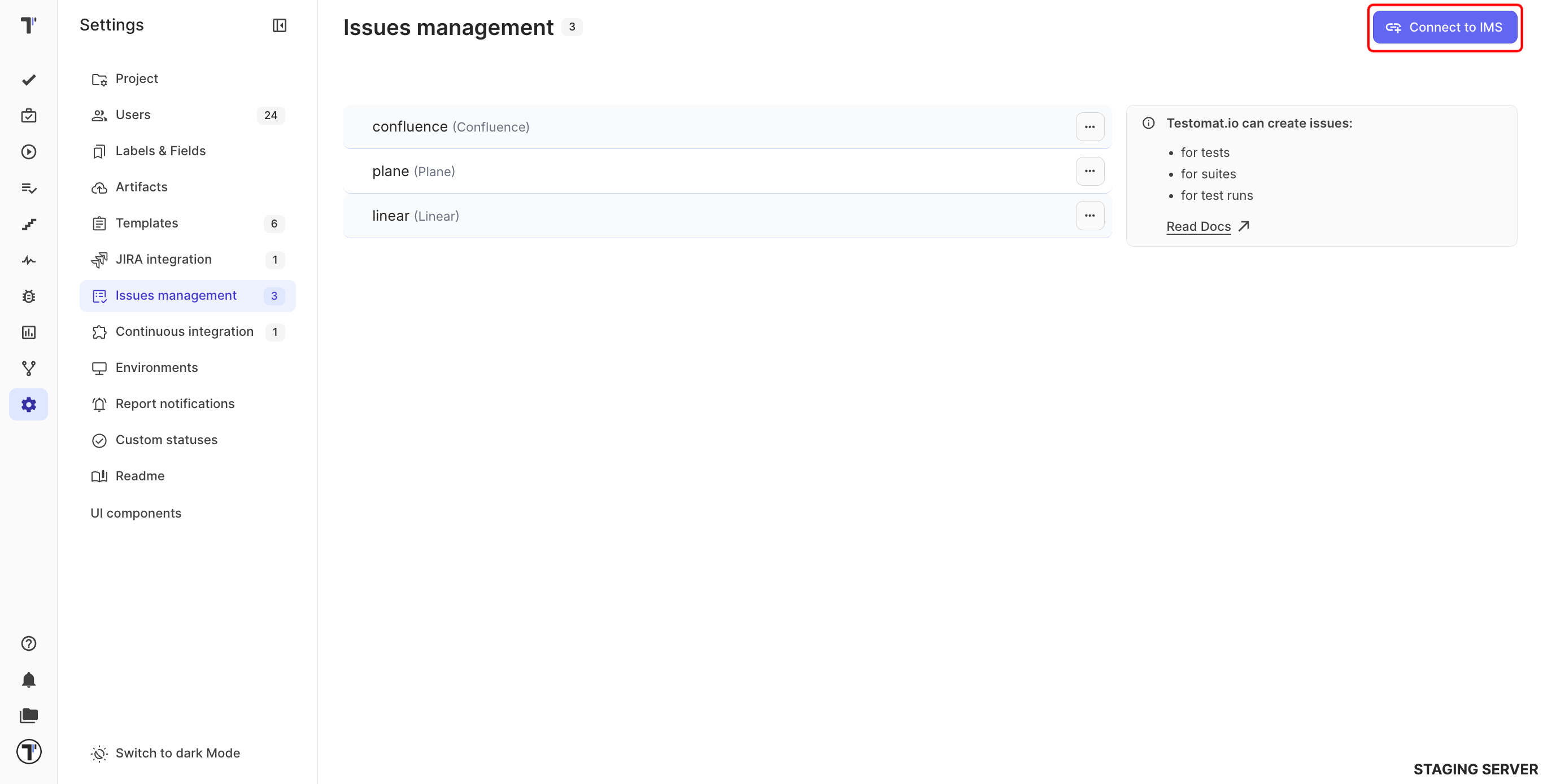
Task: Open the pulse activity icon
Action: tap(29, 260)
